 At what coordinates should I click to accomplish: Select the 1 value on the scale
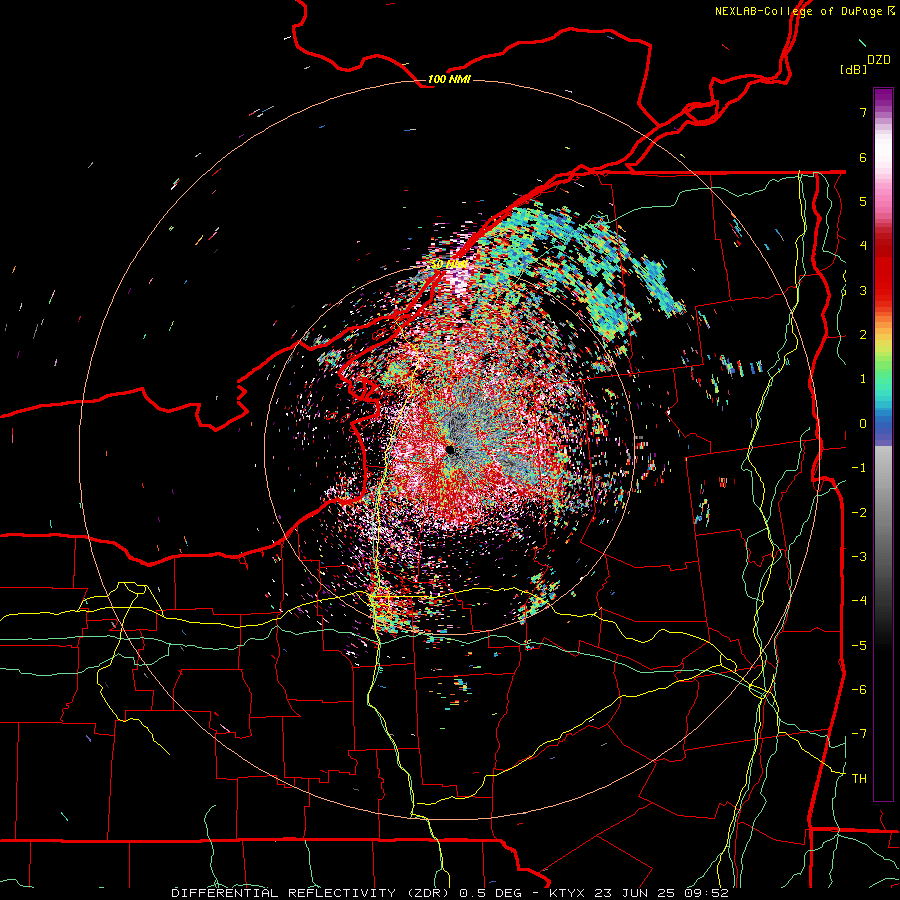(x=863, y=379)
